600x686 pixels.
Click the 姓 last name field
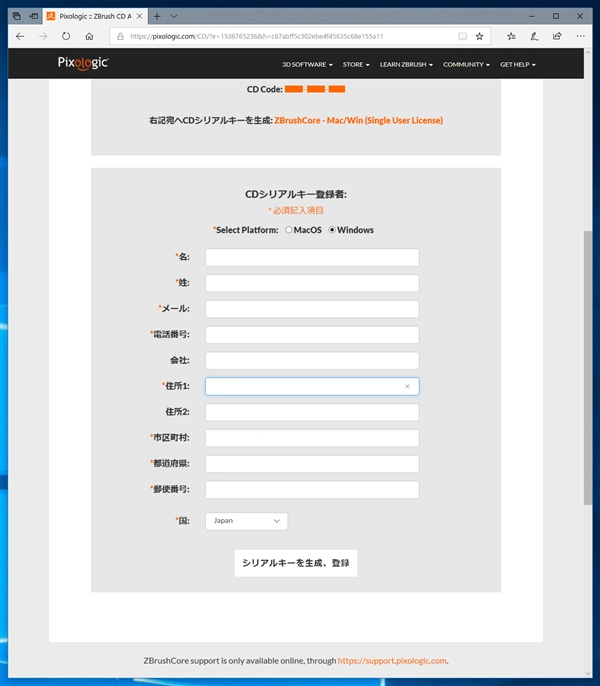tap(312, 283)
